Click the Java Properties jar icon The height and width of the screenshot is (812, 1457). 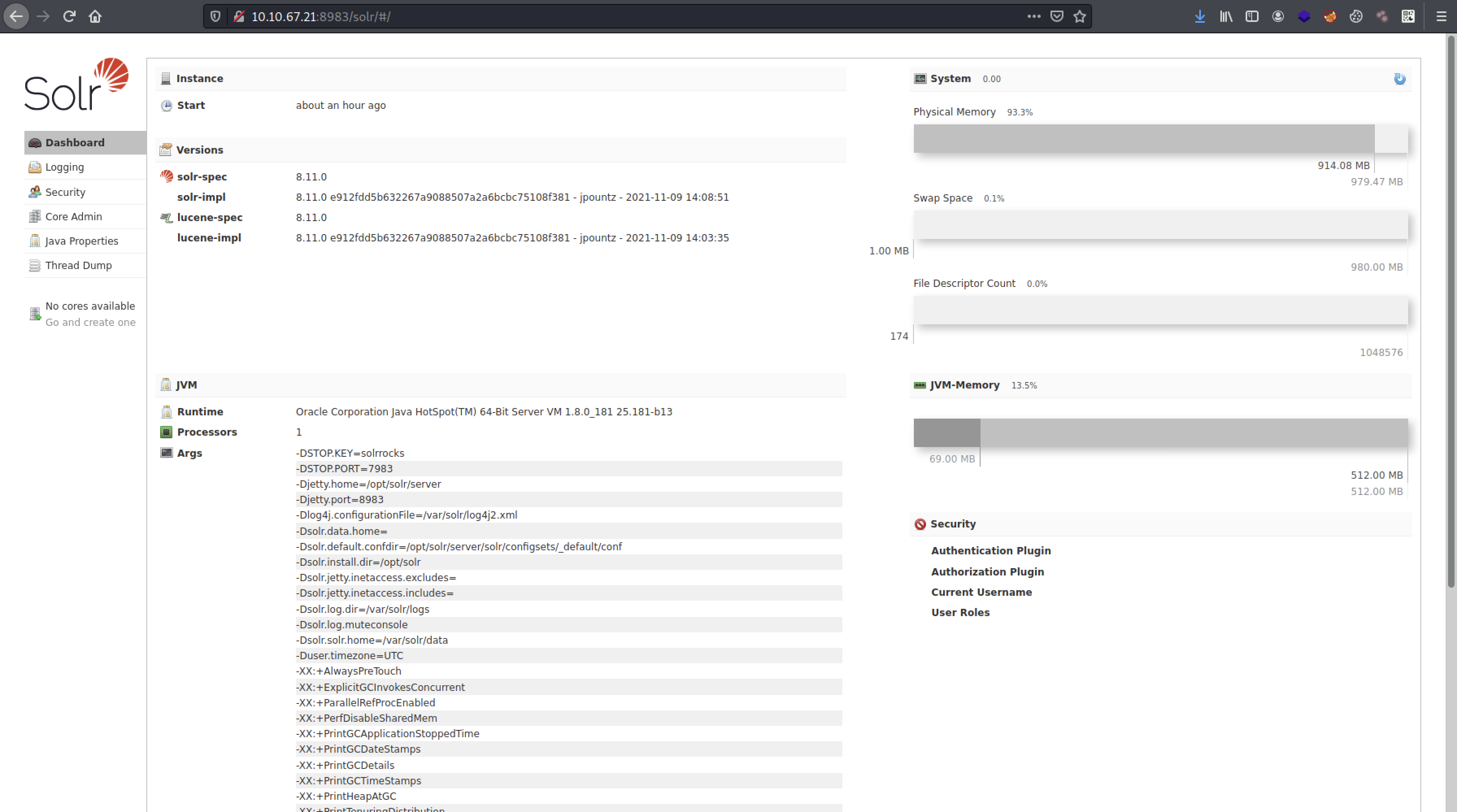(35, 241)
